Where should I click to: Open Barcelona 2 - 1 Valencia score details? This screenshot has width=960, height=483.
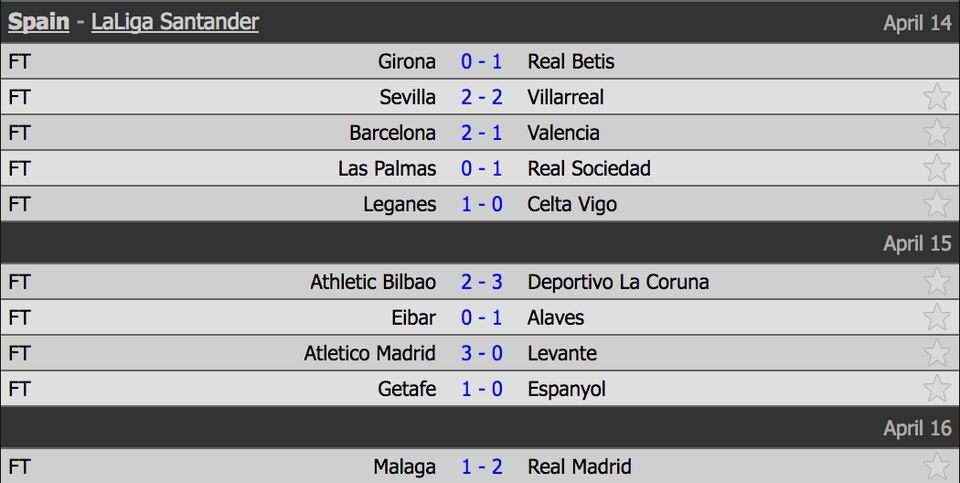482,132
